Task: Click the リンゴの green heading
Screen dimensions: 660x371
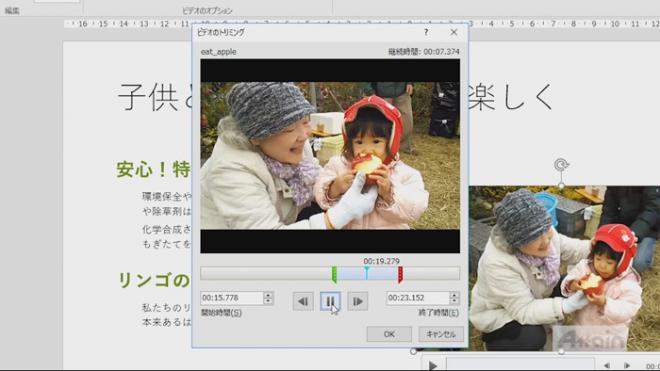Action: 154,280
